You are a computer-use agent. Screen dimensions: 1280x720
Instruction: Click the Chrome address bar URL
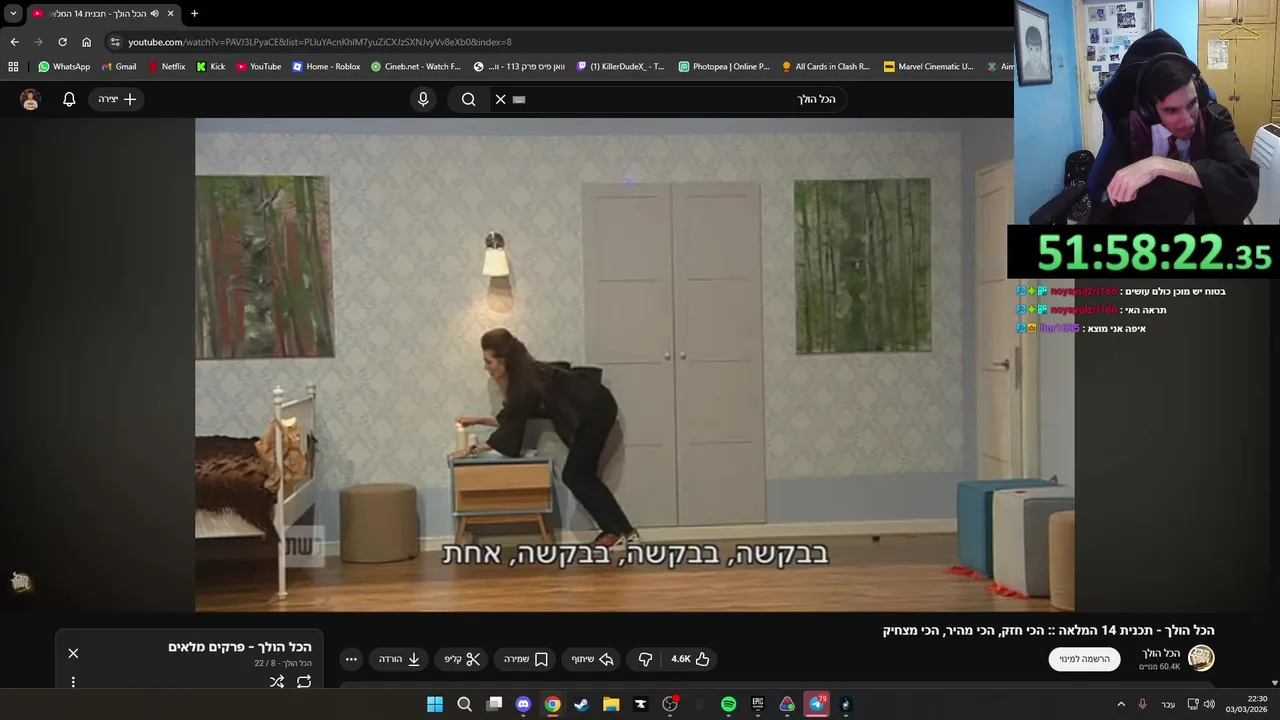coord(320,42)
